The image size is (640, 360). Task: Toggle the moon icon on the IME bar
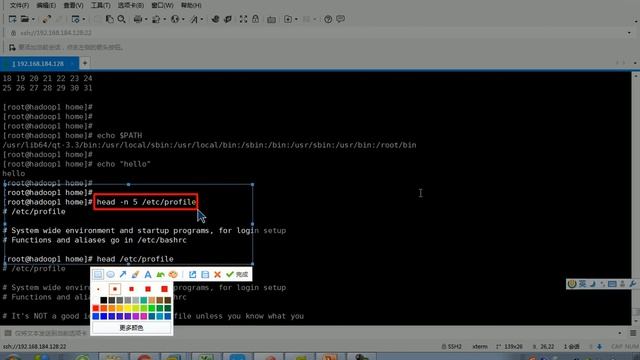click(x=593, y=284)
